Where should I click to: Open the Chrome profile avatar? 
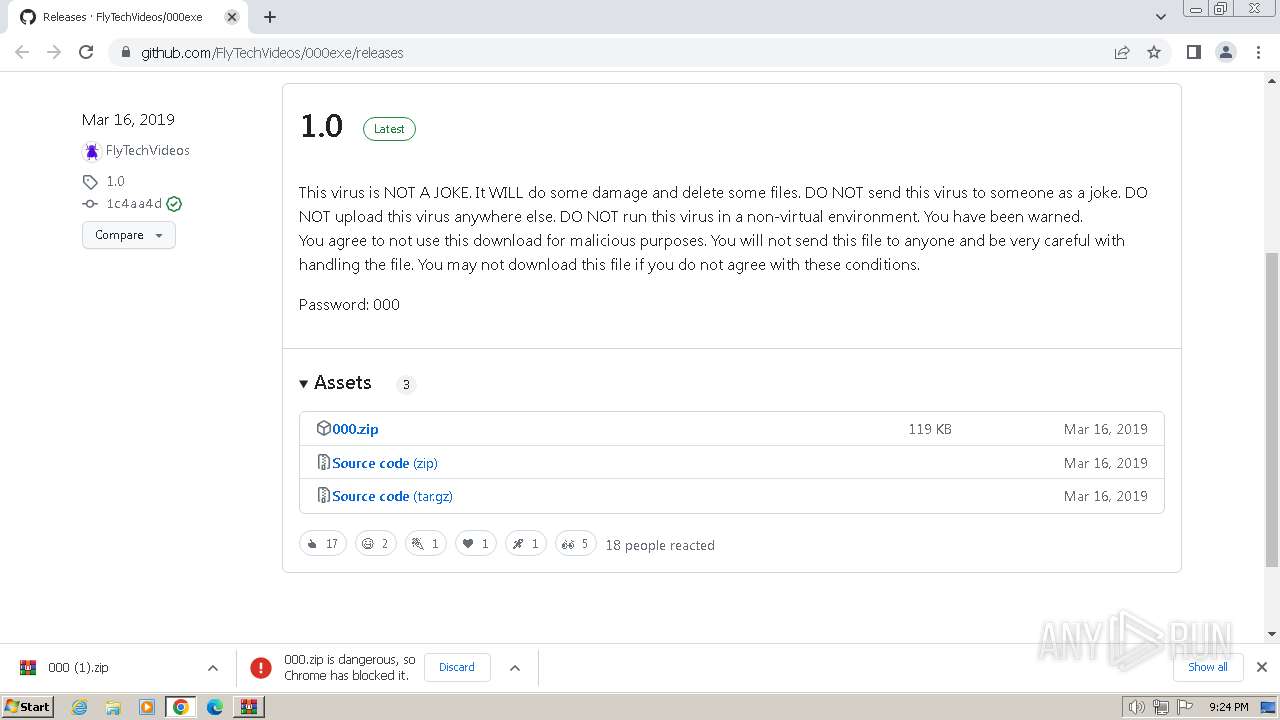[1226, 52]
